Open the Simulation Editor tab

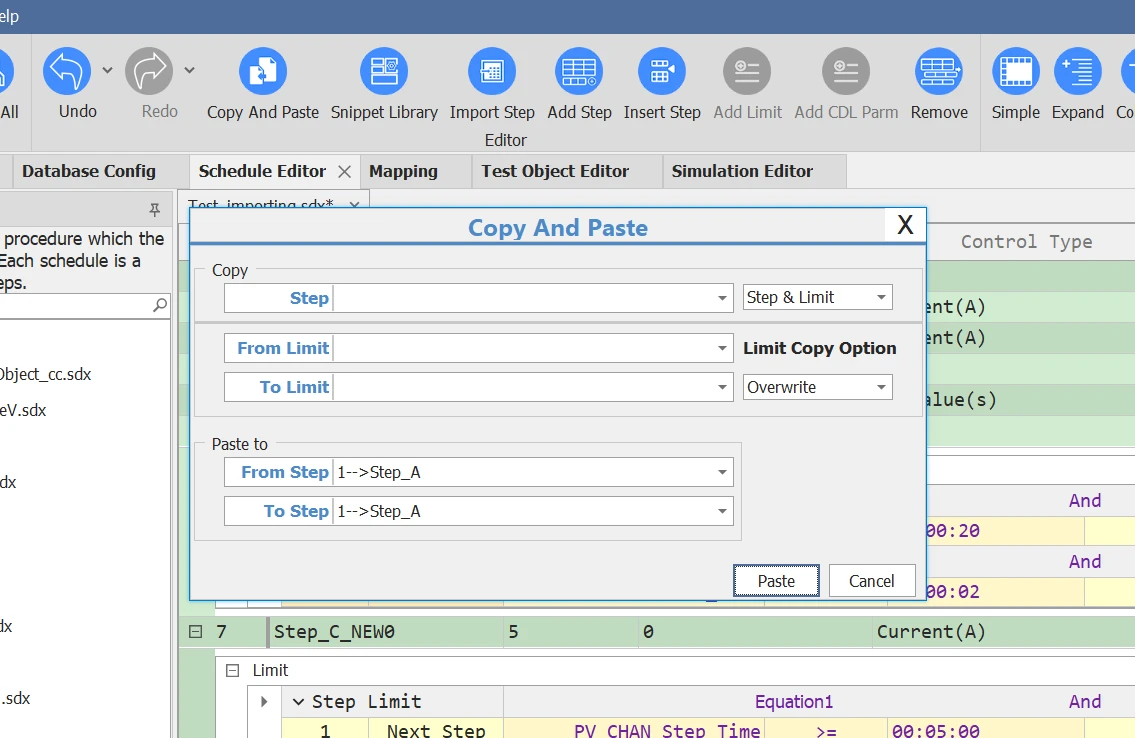click(x=742, y=171)
